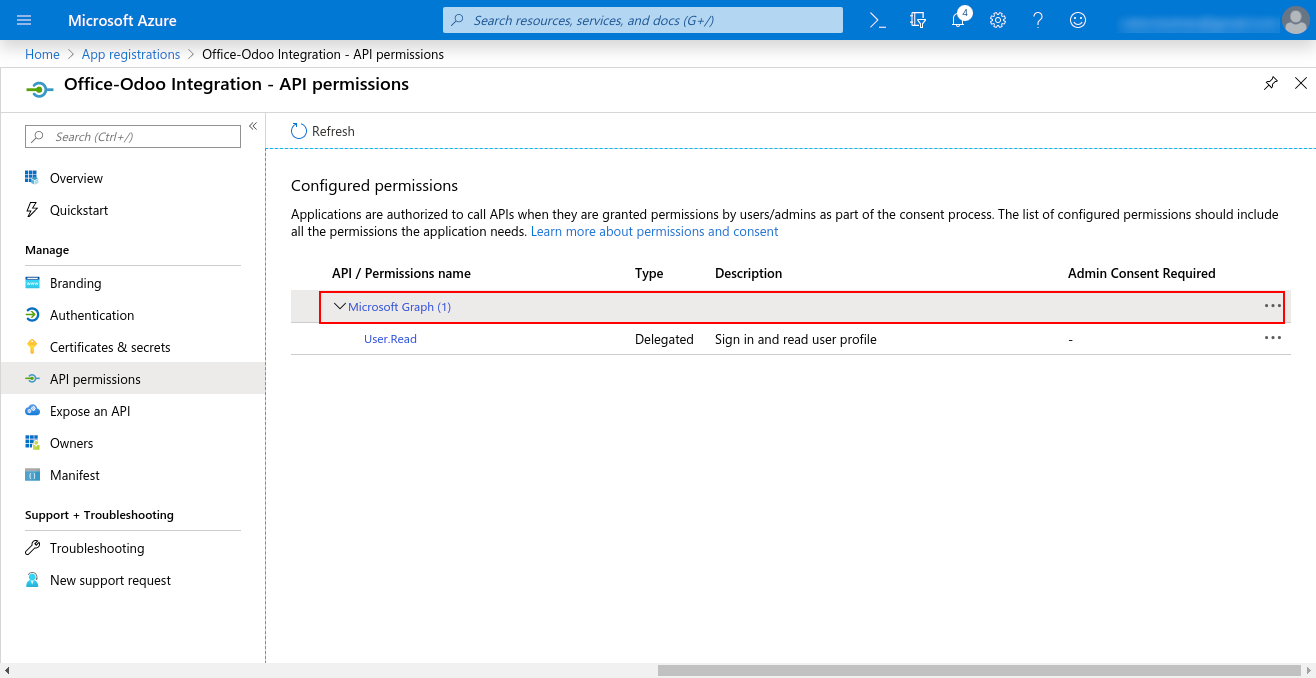Open the notifications bell
The image size is (1316, 678).
click(958, 20)
